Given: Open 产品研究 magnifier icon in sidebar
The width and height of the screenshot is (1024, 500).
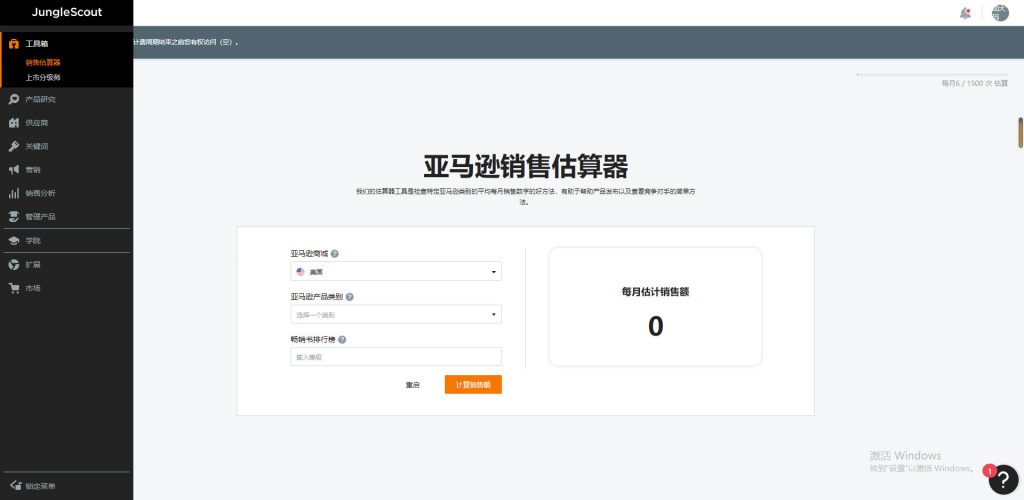Looking at the screenshot, I should (14, 99).
